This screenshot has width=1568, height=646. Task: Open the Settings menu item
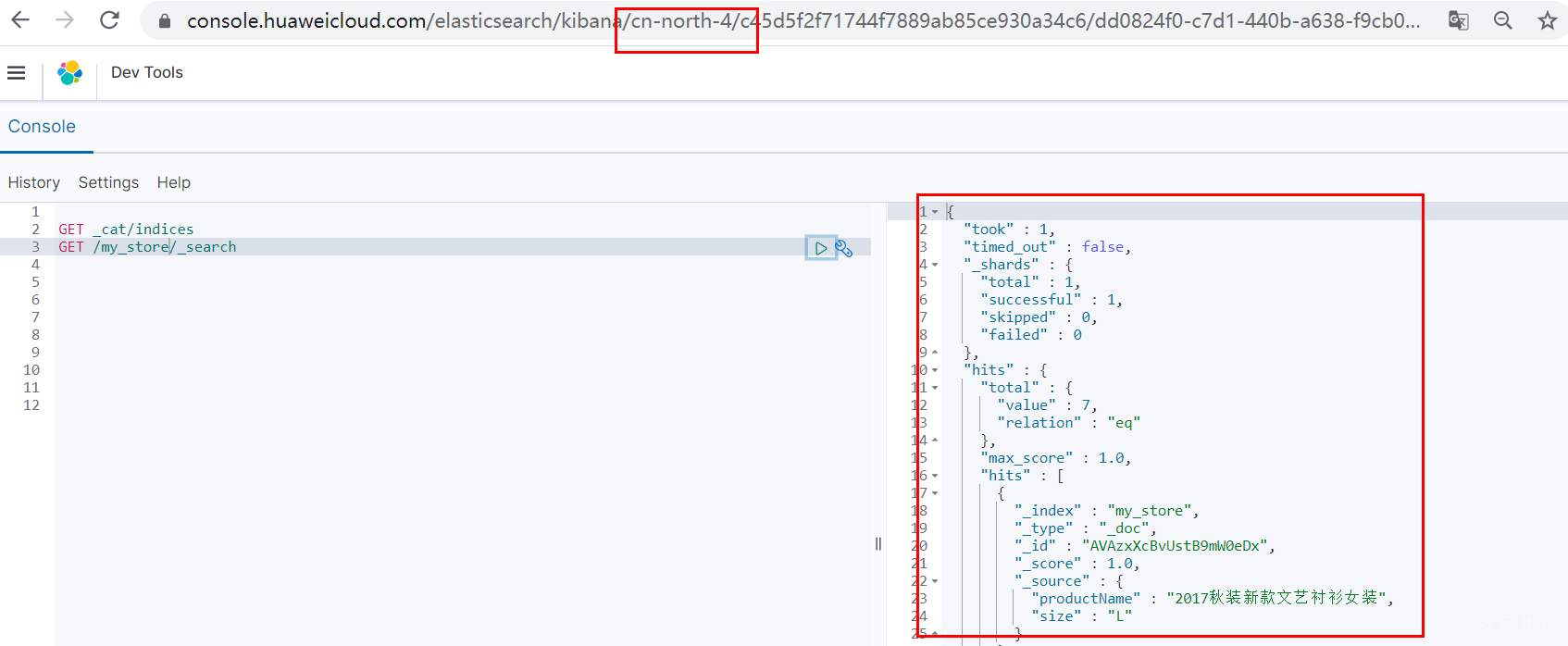click(x=108, y=182)
